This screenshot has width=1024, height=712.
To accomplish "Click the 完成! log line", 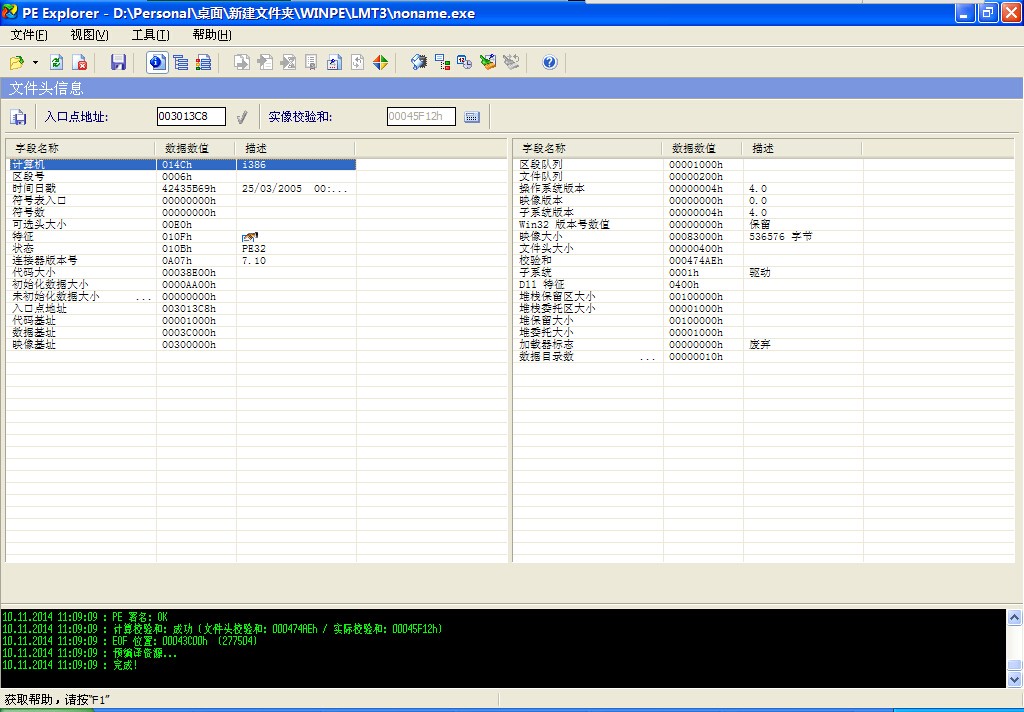I will tap(70, 665).
